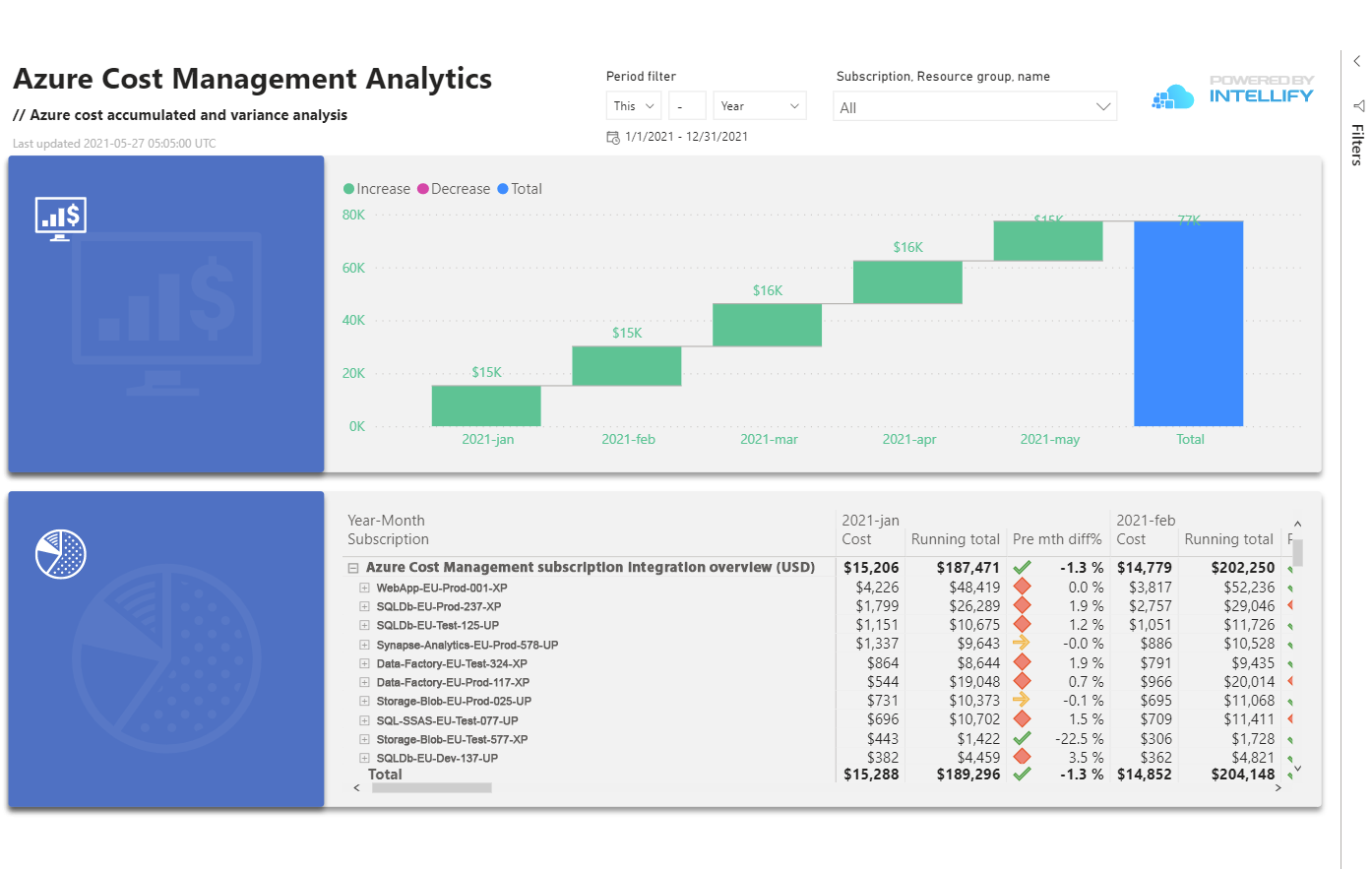Collapse Azure Cost Management subscription overview row
The image size is (1372, 869).
352,568
